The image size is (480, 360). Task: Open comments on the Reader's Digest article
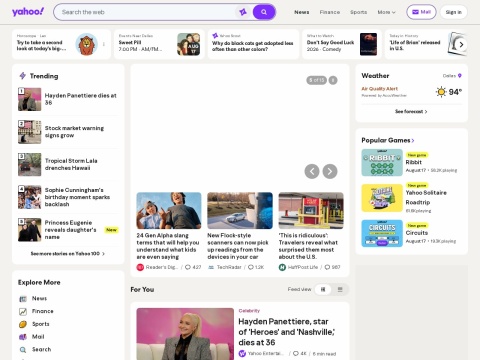coord(193,267)
